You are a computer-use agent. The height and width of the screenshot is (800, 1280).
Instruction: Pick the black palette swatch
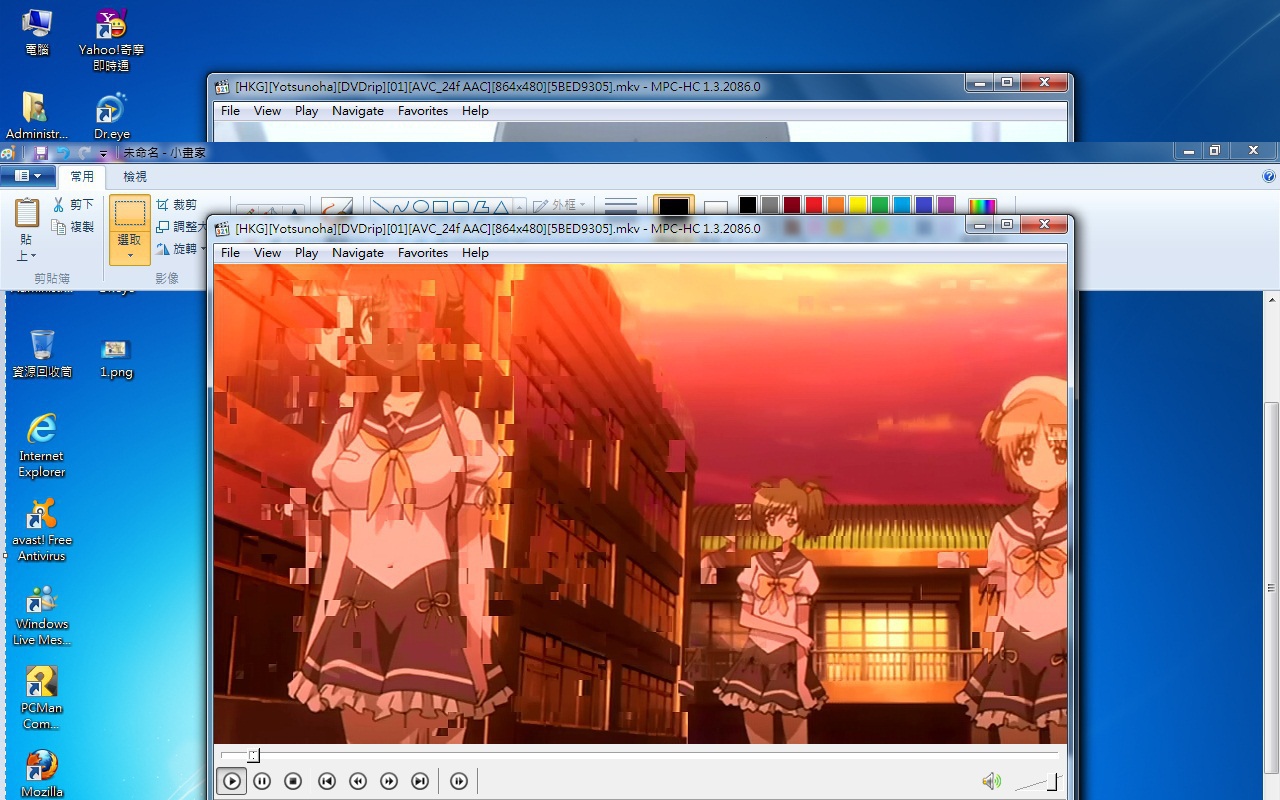pyautogui.click(x=748, y=205)
